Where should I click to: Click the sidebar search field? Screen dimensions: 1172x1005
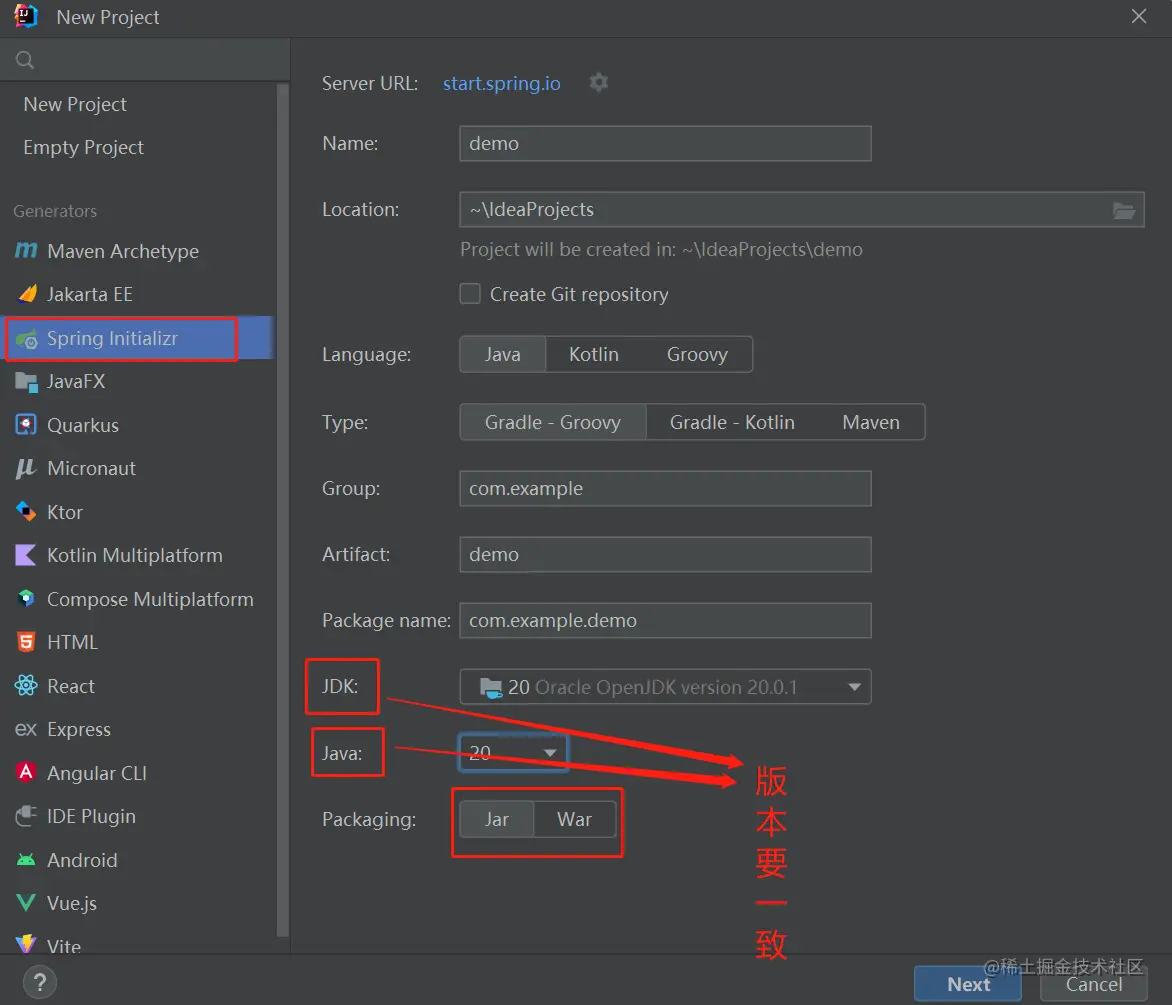pos(144,60)
